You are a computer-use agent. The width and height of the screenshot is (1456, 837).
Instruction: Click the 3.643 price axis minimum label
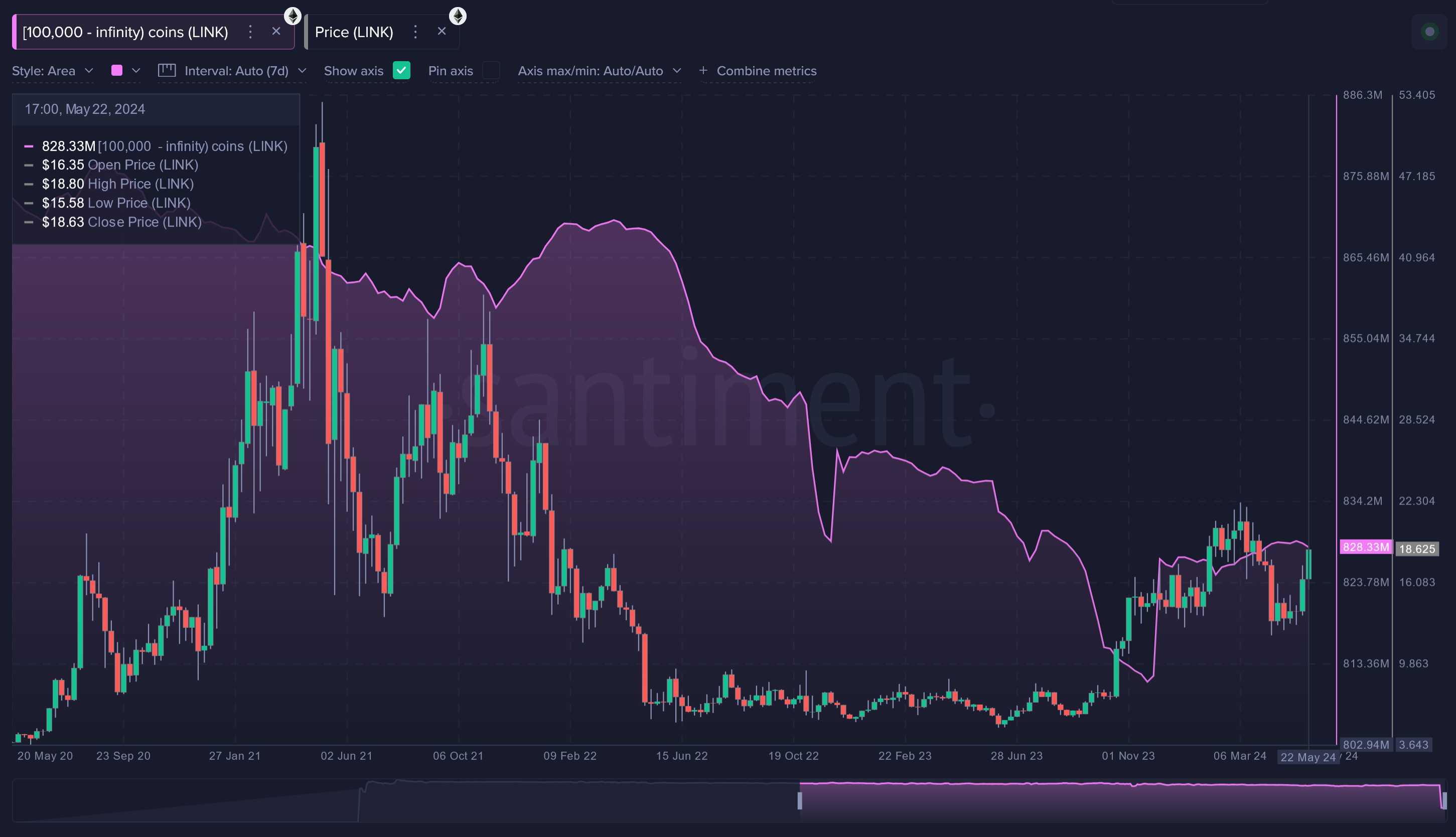click(x=1413, y=744)
